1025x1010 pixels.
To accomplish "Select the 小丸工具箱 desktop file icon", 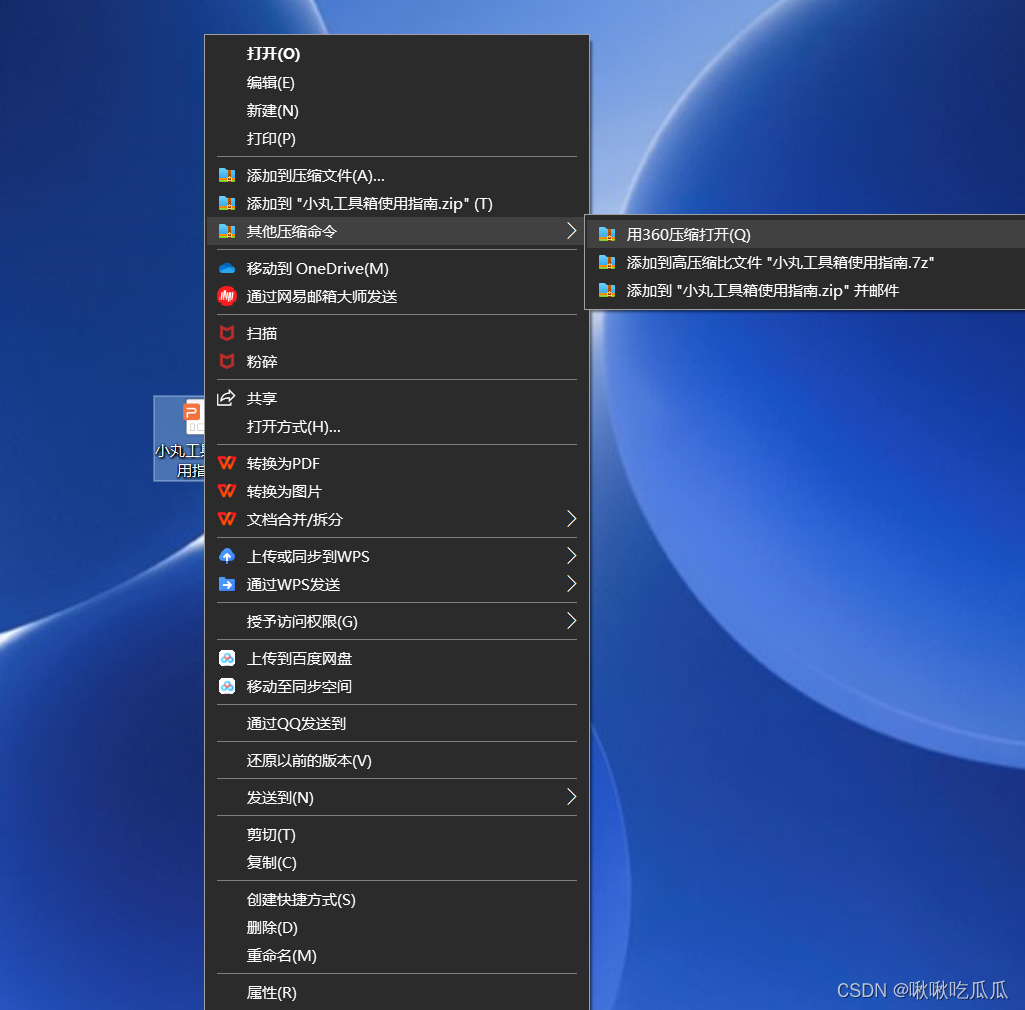I will [x=180, y=438].
